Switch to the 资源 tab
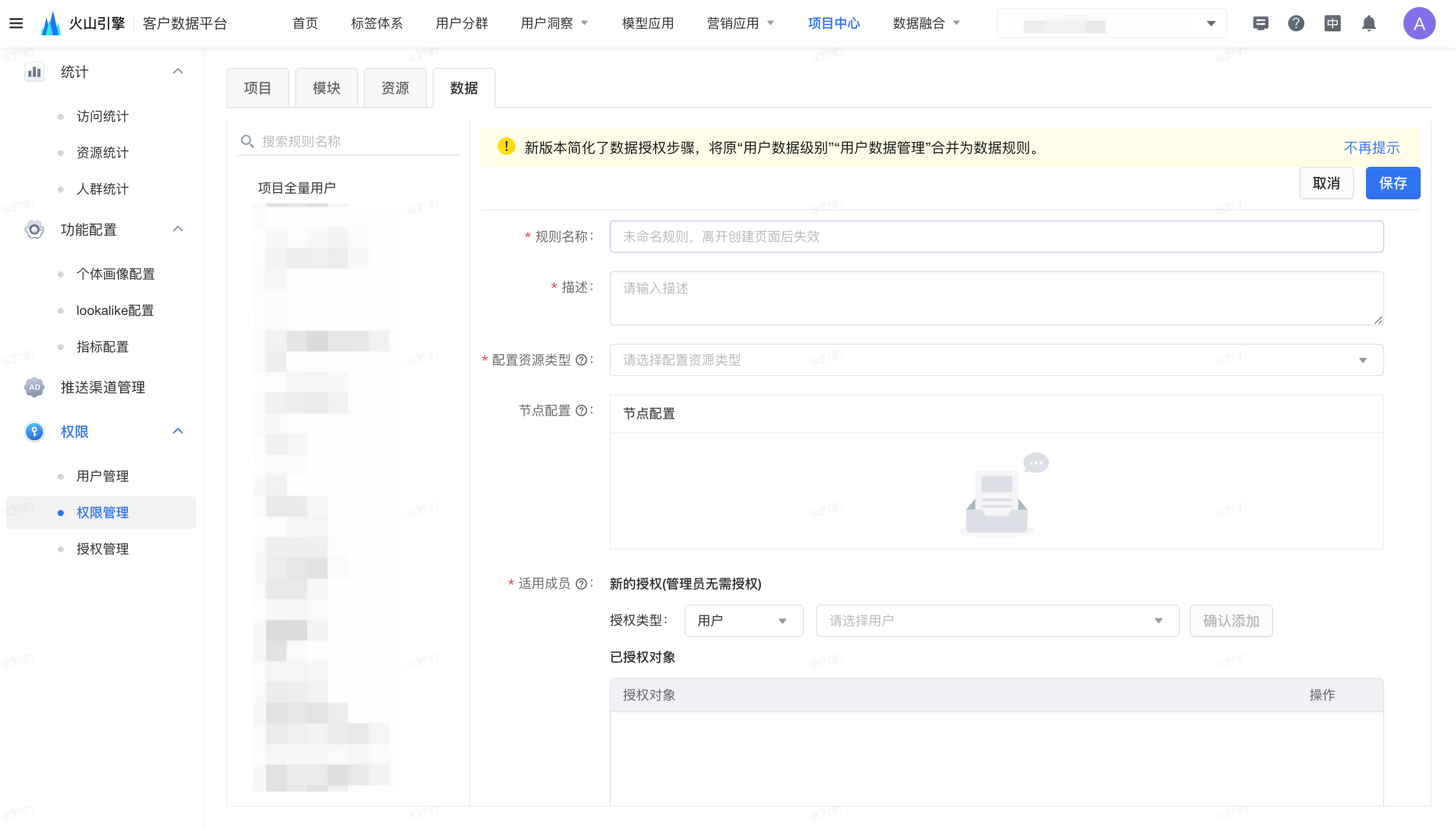The width and height of the screenshot is (1456, 829). 395,87
